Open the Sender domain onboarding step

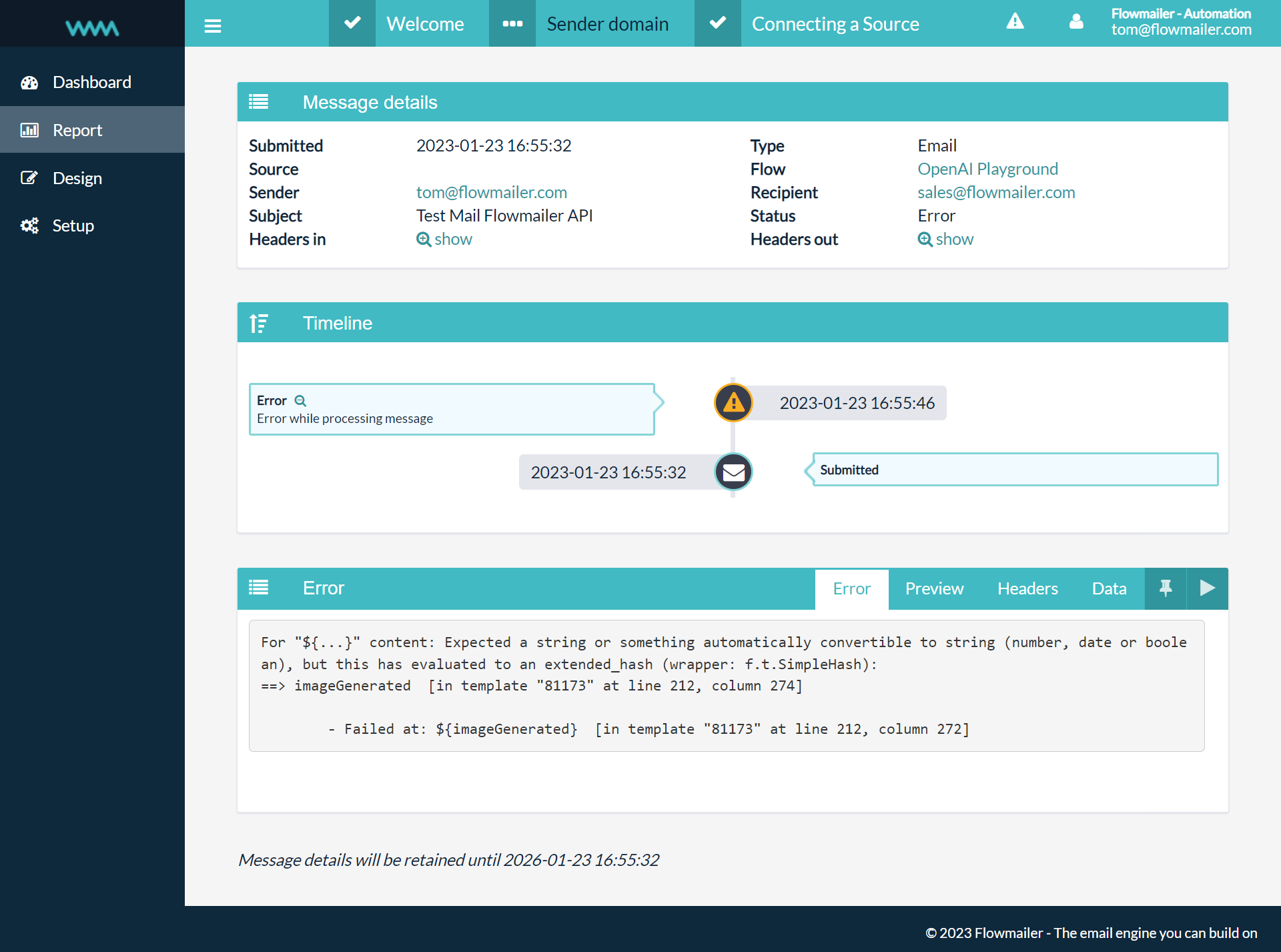(608, 24)
